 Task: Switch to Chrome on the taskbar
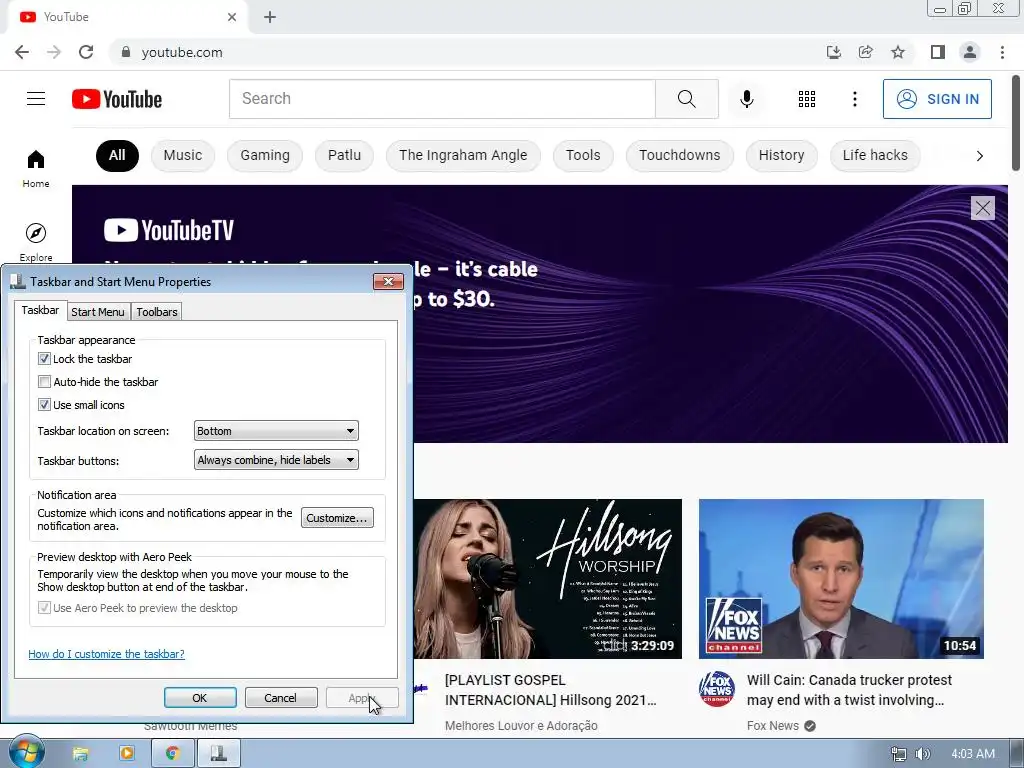172,753
